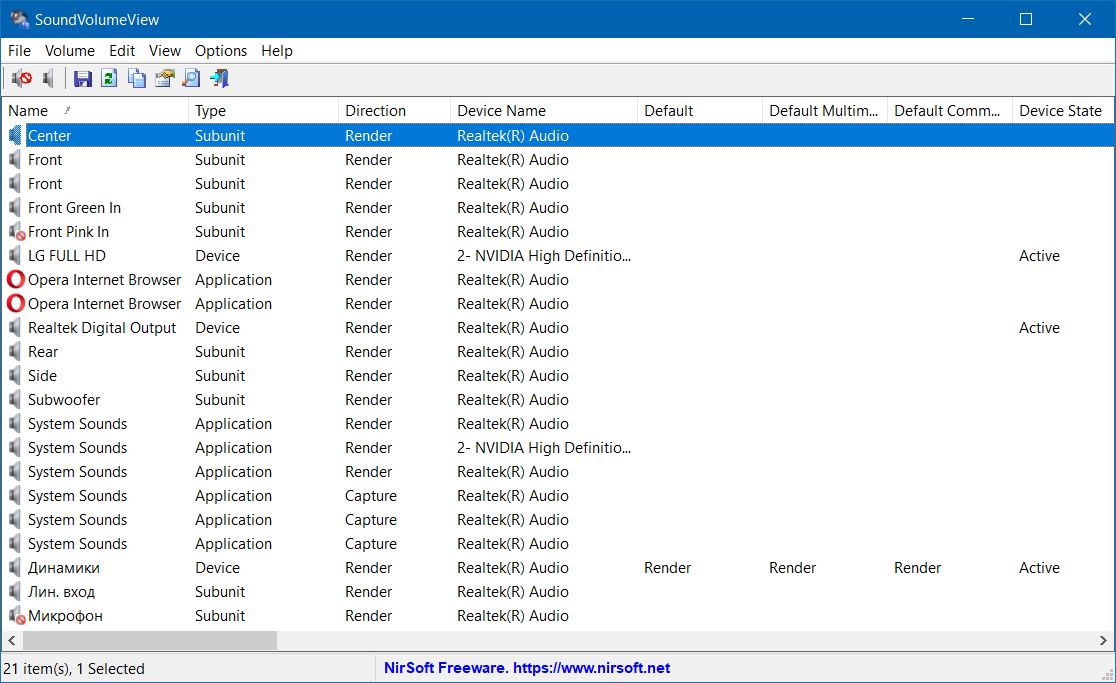Click the Default column header
The width and height of the screenshot is (1116, 683).
pyautogui.click(x=700, y=110)
